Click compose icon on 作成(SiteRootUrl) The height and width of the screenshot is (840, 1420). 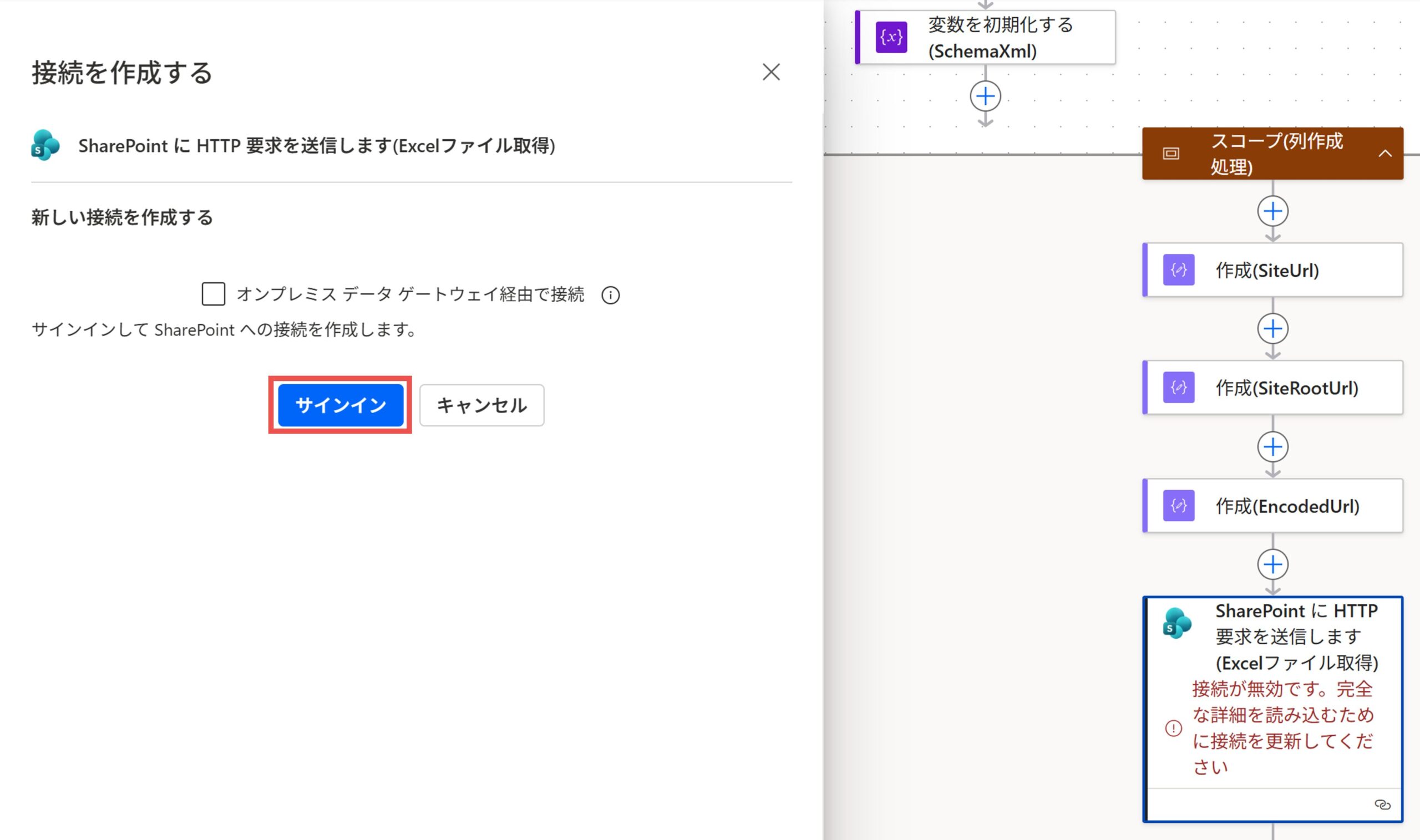(x=1179, y=388)
